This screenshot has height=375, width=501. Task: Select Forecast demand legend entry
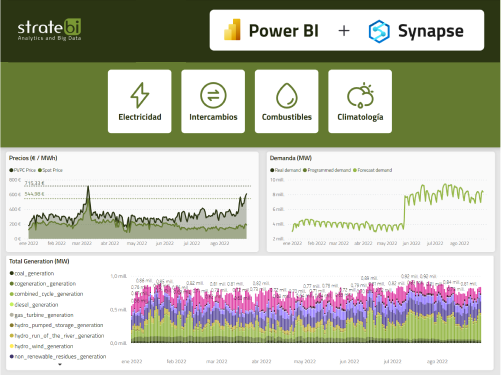pos(372,170)
